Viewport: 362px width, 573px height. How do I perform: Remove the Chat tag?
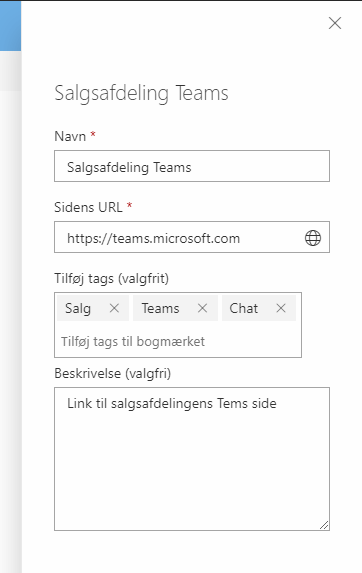coord(281,308)
